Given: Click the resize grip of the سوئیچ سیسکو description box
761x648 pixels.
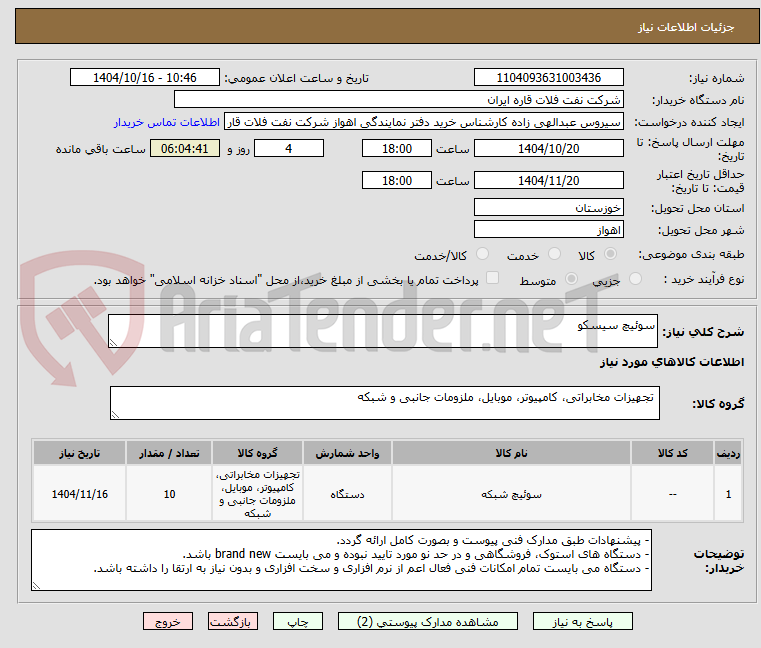Looking at the screenshot, I should 113,343.
